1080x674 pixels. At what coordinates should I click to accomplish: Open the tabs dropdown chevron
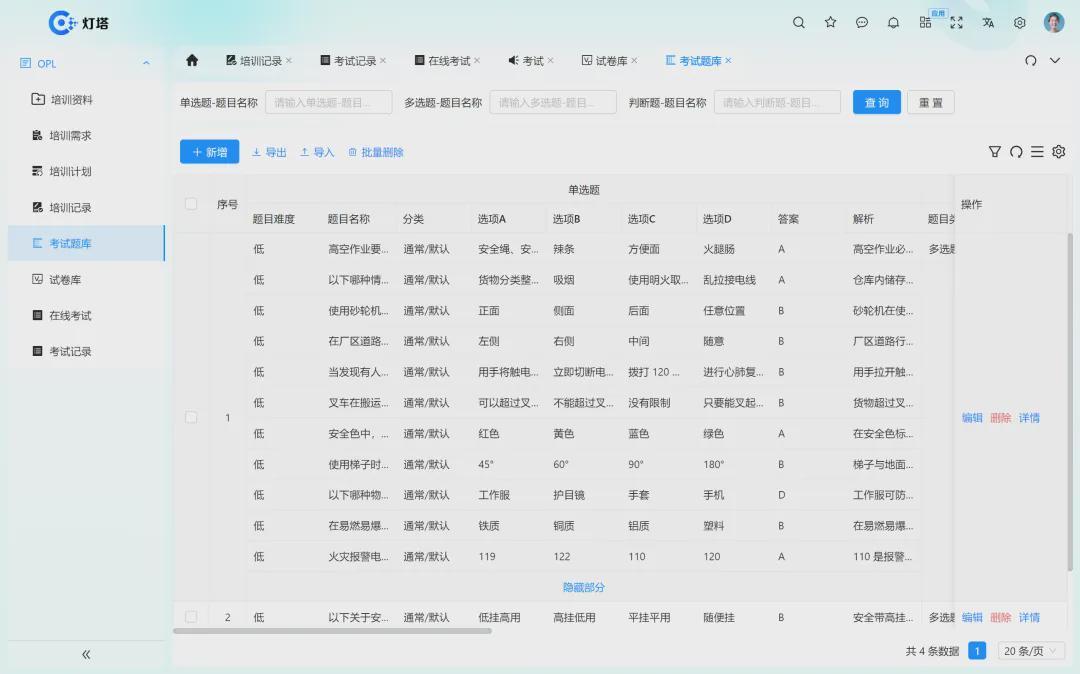coord(1055,61)
